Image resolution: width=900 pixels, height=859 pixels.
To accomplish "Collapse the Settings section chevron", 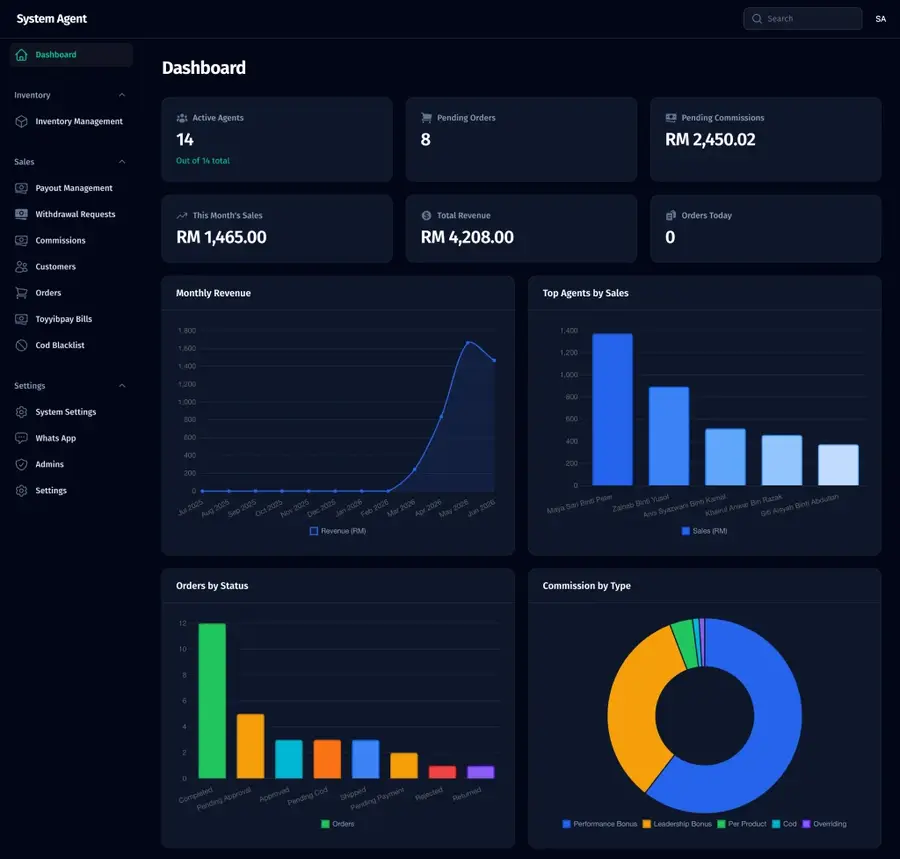I will click(x=122, y=386).
